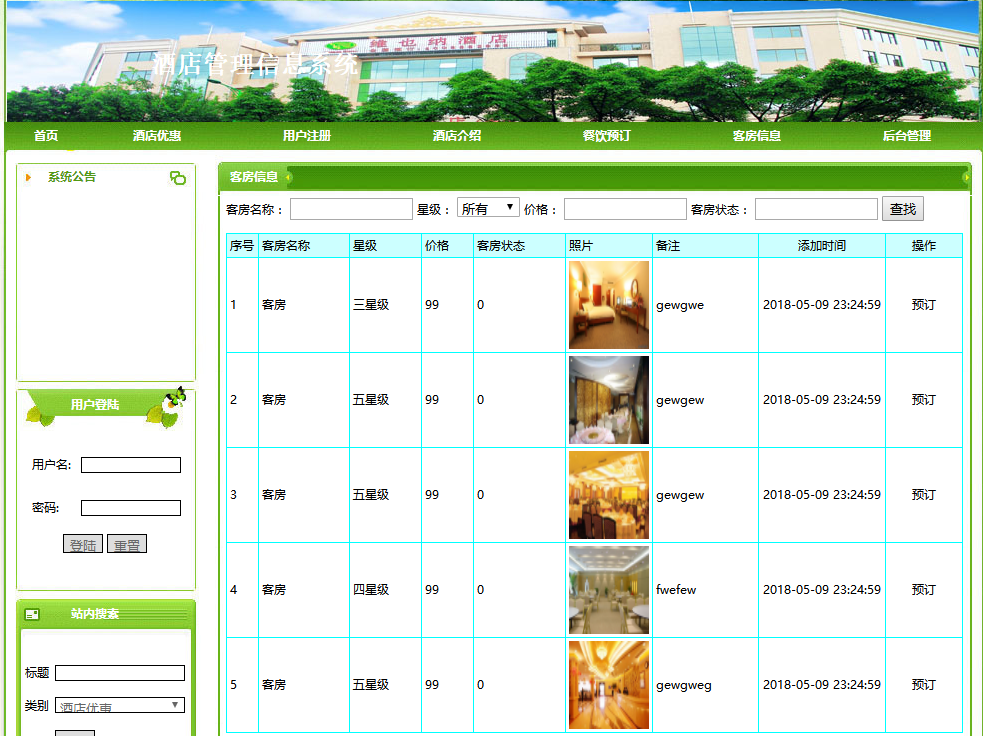This screenshot has height=736, width=983.
Task: Click the 用户名 input box
Action: click(131, 465)
